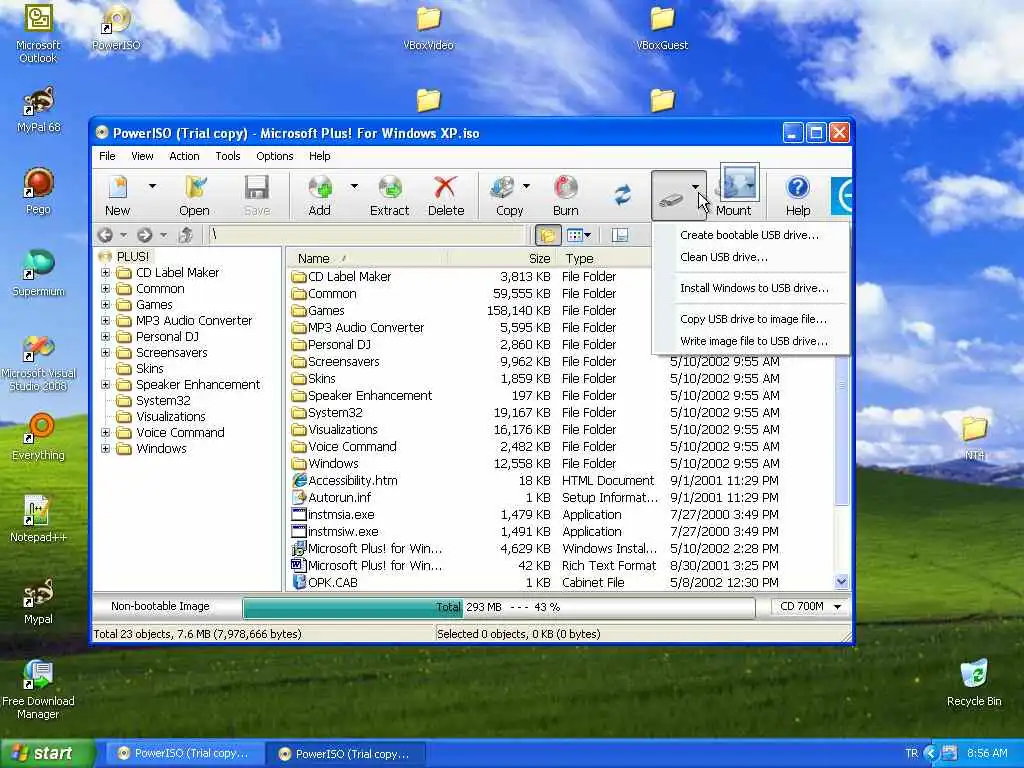Switch to first PowerISO taskbar button
The width and height of the screenshot is (1024, 768).
[x=184, y=754]
